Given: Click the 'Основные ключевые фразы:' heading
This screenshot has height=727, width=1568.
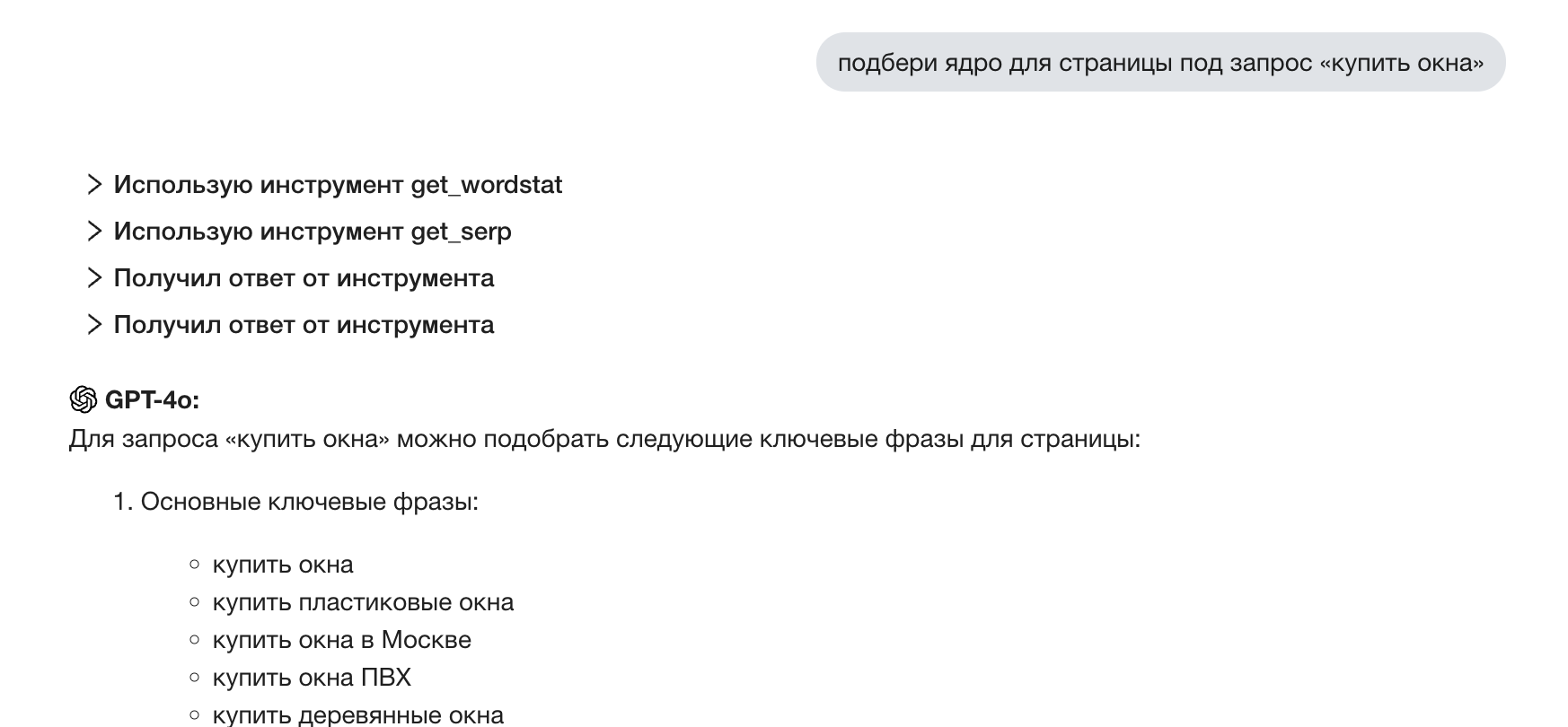Looking at the screenshot, I should (x=310, y=502).
